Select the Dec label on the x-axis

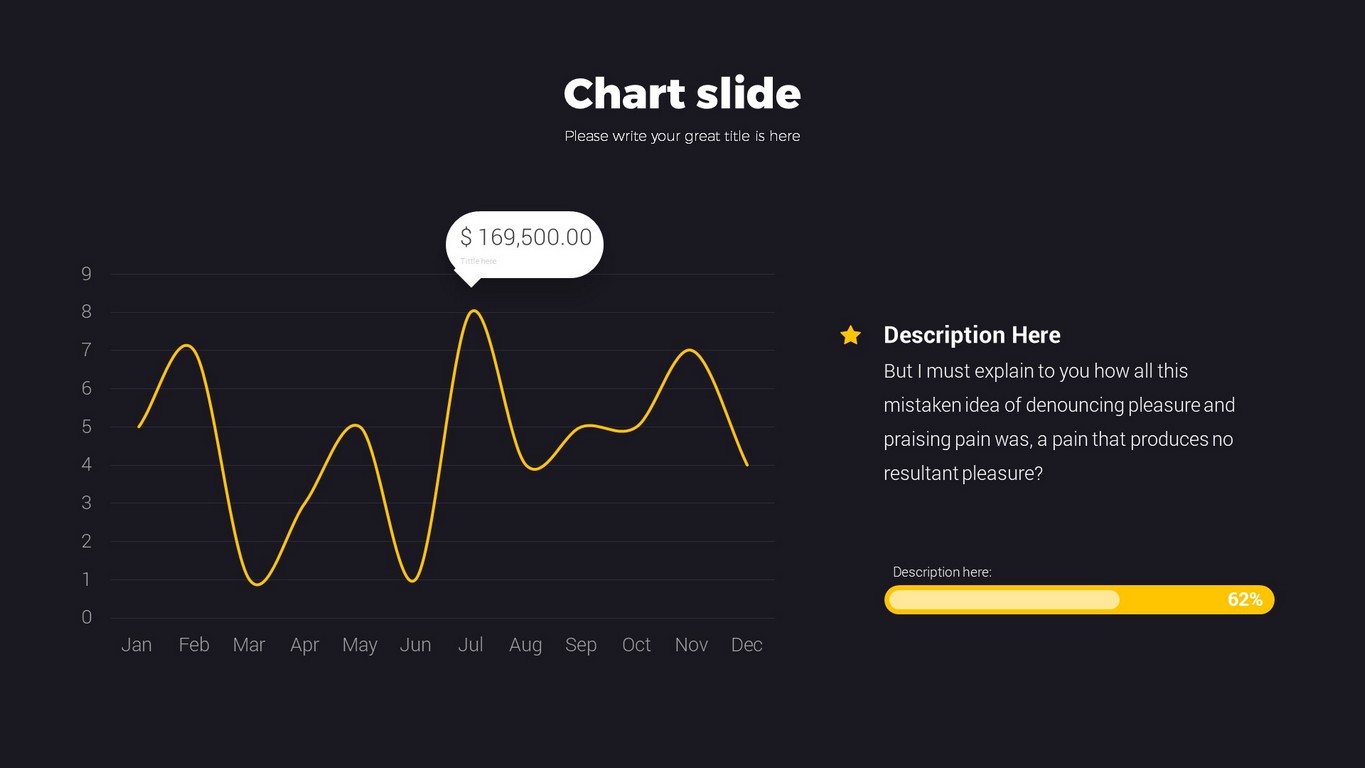click(x=747, y=645)
